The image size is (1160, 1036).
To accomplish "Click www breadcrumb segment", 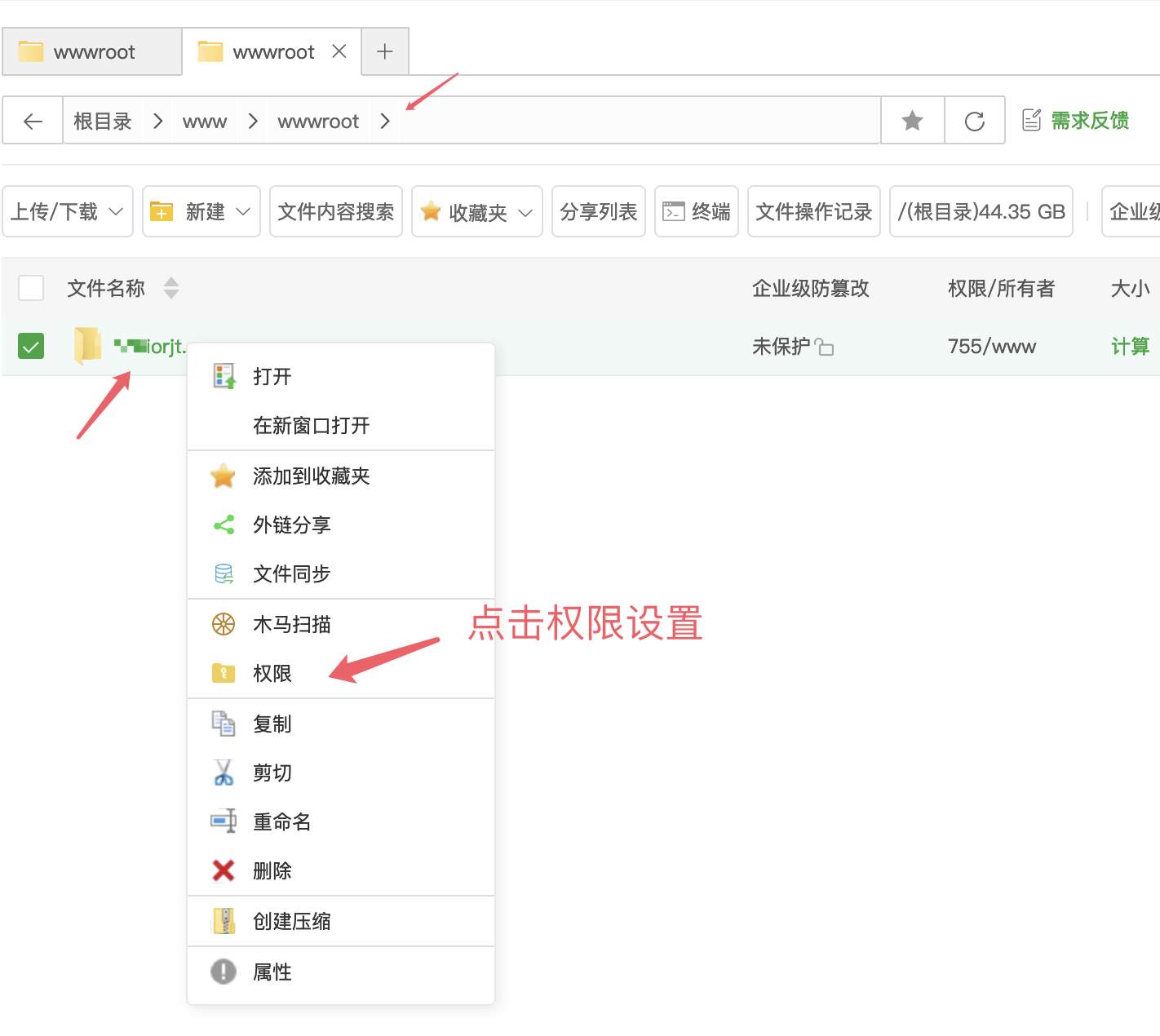I will click(205, 122).
